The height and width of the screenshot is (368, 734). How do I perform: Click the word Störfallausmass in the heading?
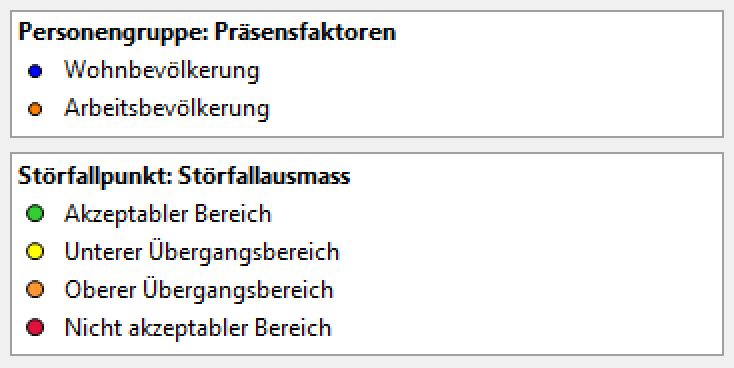click(x=264, y=177)
